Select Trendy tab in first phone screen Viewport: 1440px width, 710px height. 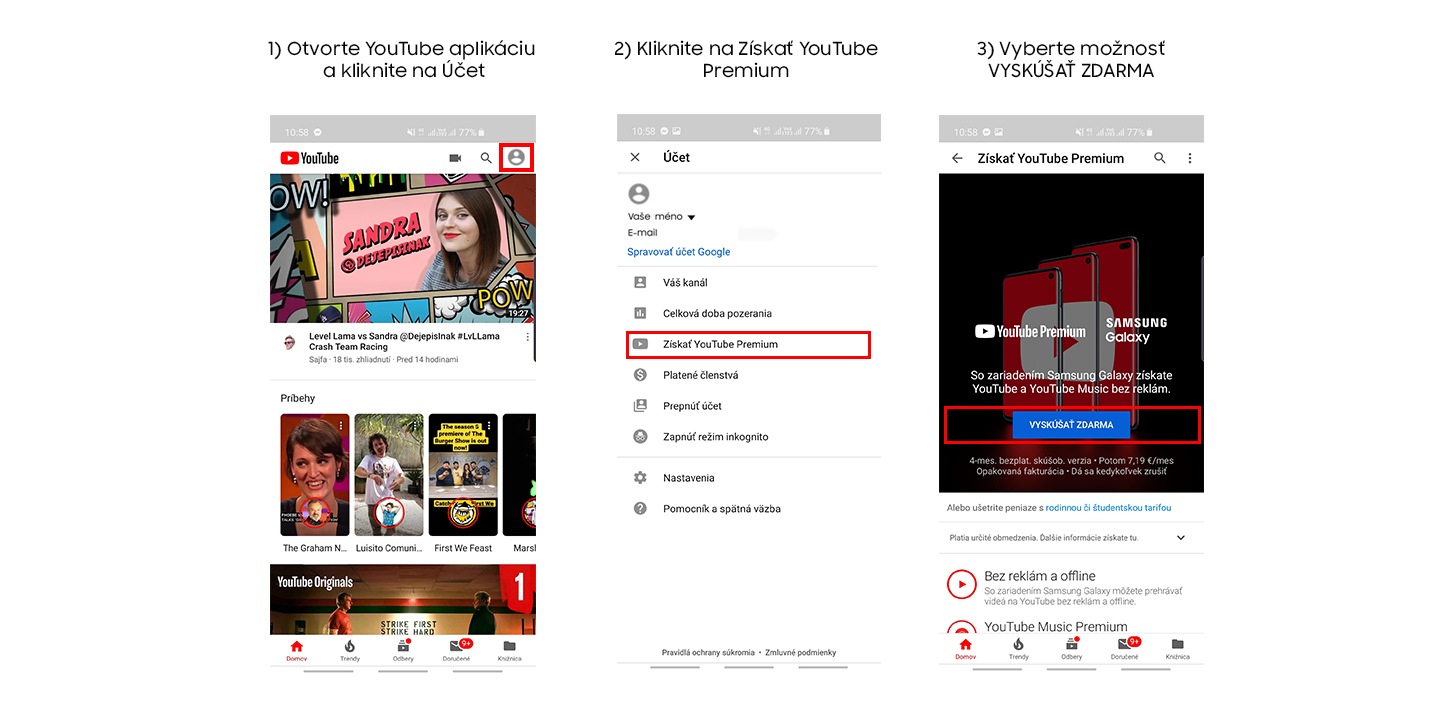pyautogui.click(x=350, y=650)
